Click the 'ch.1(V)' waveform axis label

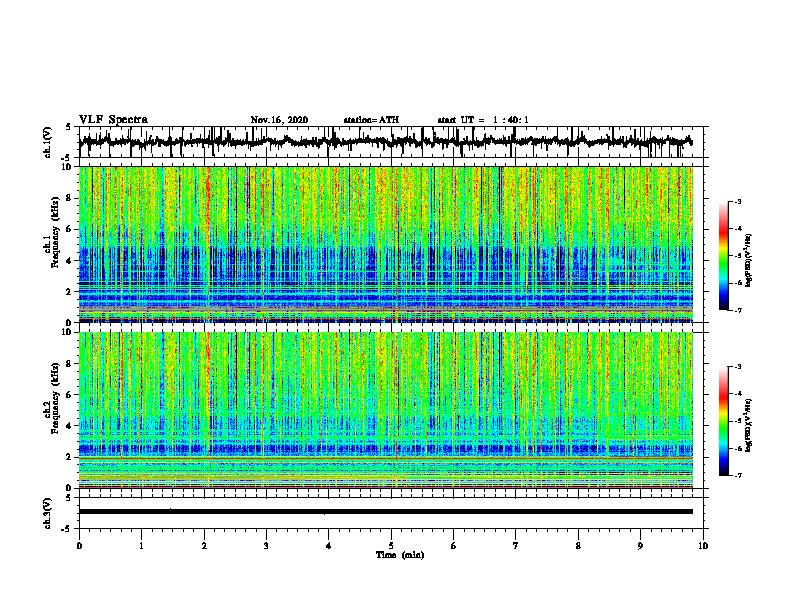pyautogui.click(x=48, y=142)
